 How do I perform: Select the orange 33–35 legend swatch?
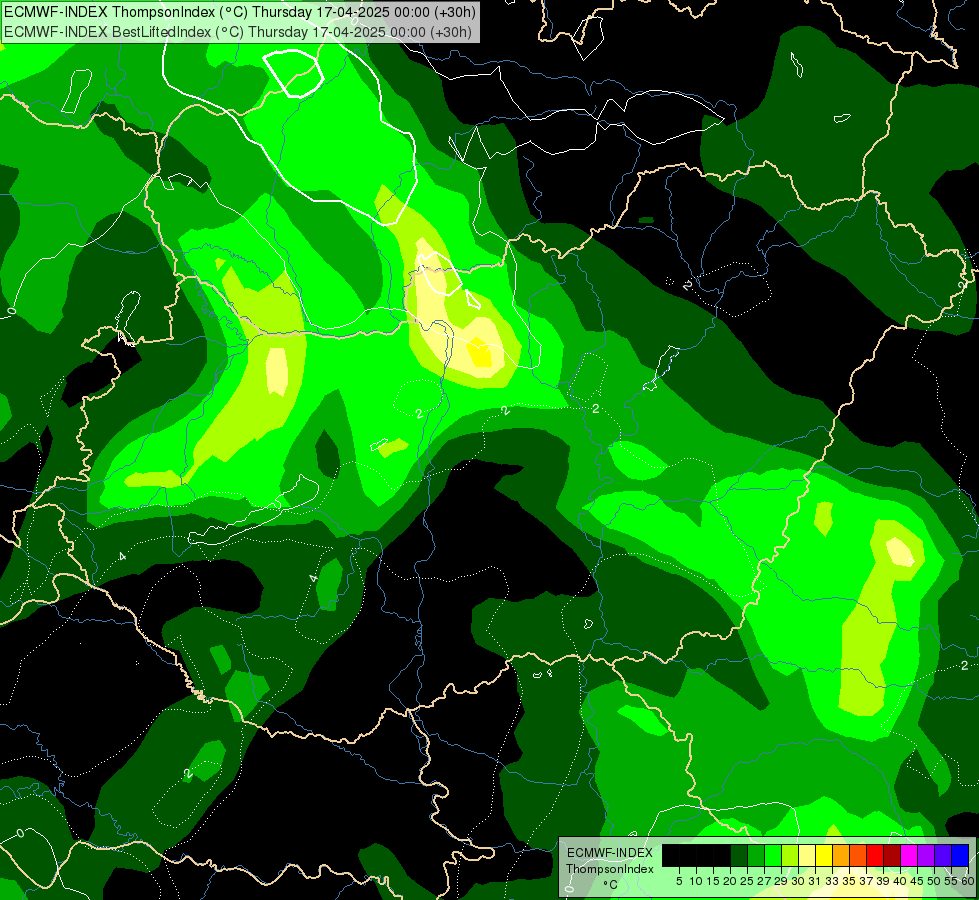tap(841, 855)
